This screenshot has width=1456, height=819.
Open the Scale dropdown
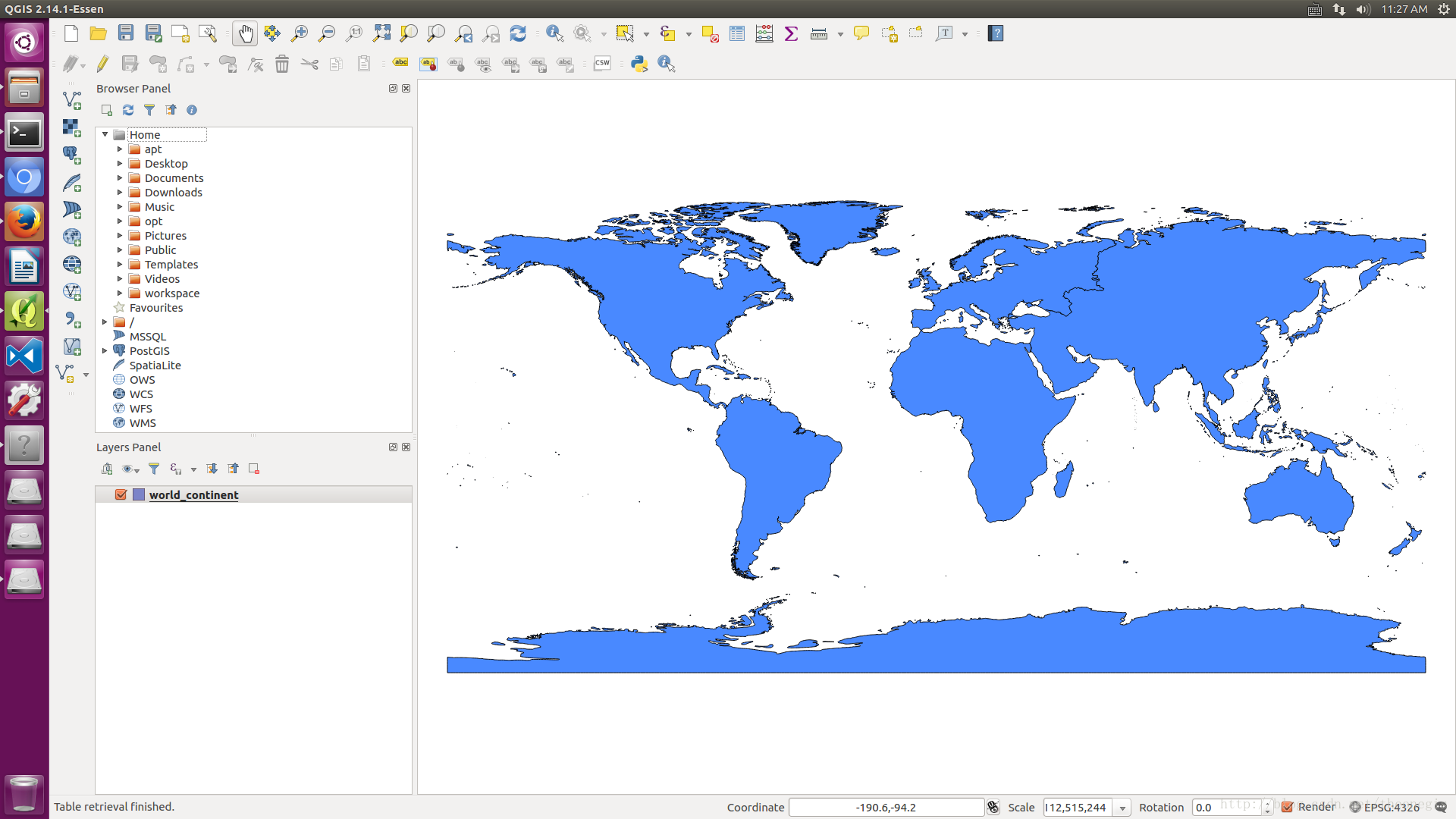click(1122, 807)
